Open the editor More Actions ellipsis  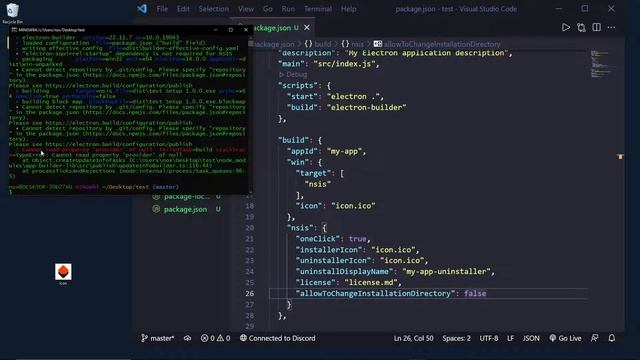pos(611,27)
